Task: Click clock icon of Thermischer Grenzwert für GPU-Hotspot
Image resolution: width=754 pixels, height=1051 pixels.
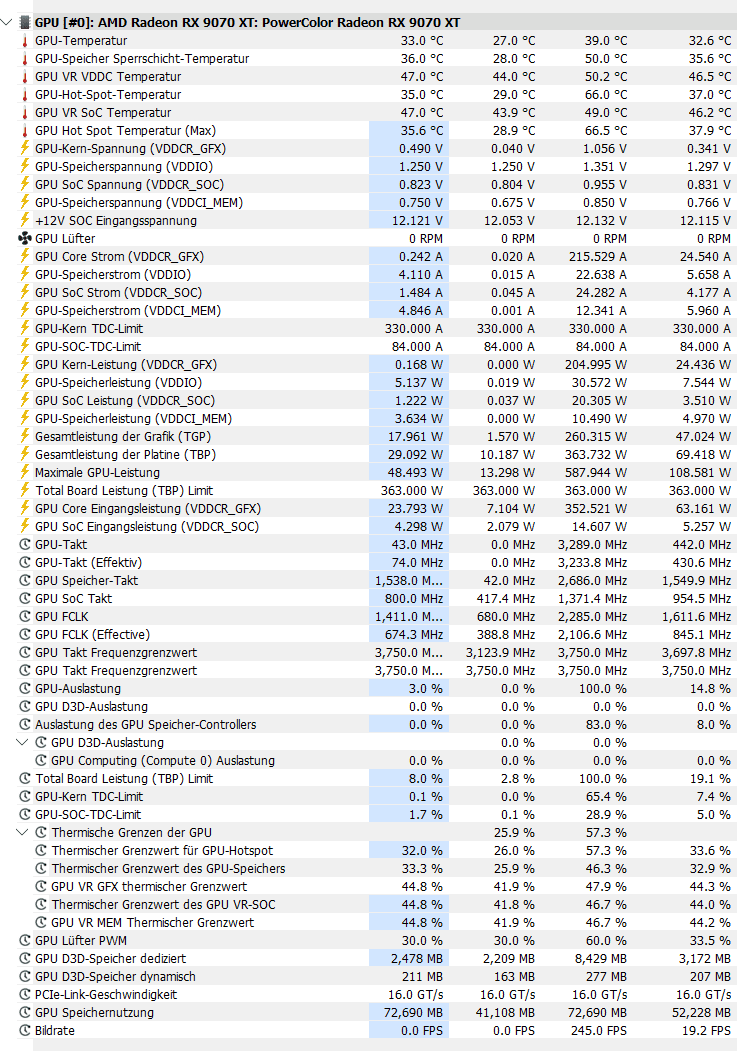Action: click(41, 850)
